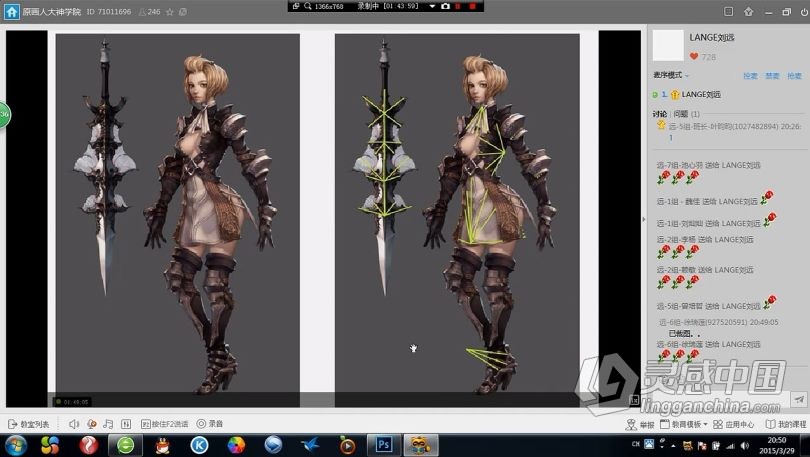Click the green side tab on left edge
Screen dimensions: 810x457
point(5,114)
